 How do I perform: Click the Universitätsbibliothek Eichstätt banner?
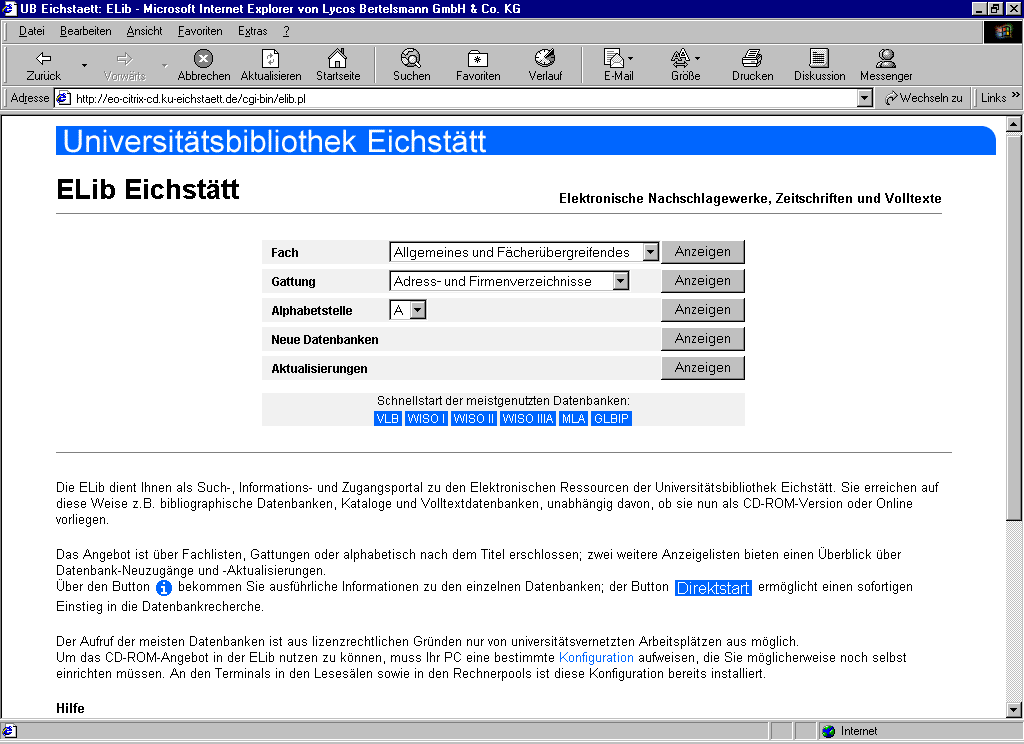pos(526,141)
